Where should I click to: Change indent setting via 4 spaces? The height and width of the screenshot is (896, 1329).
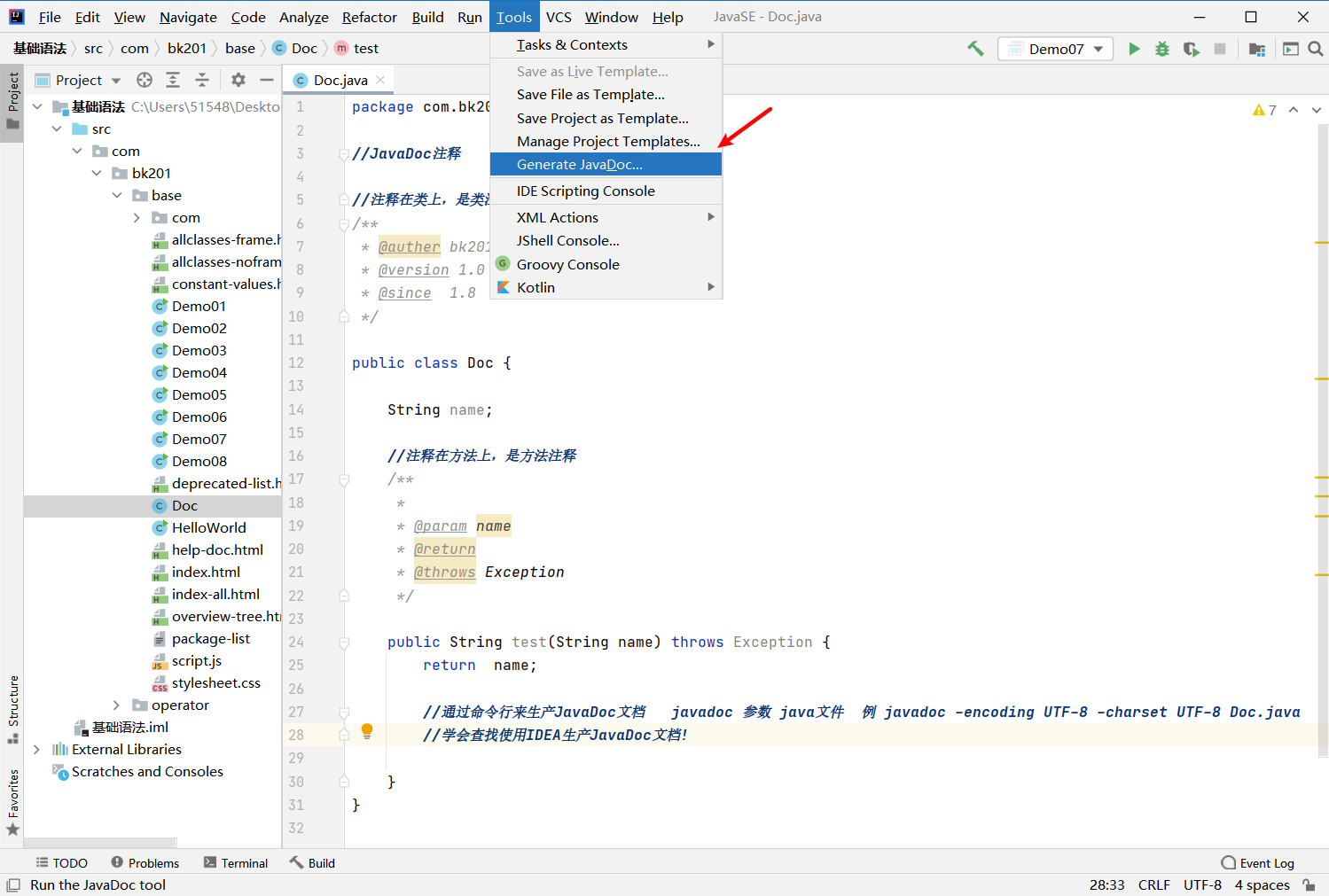[x=1263, y=884]
